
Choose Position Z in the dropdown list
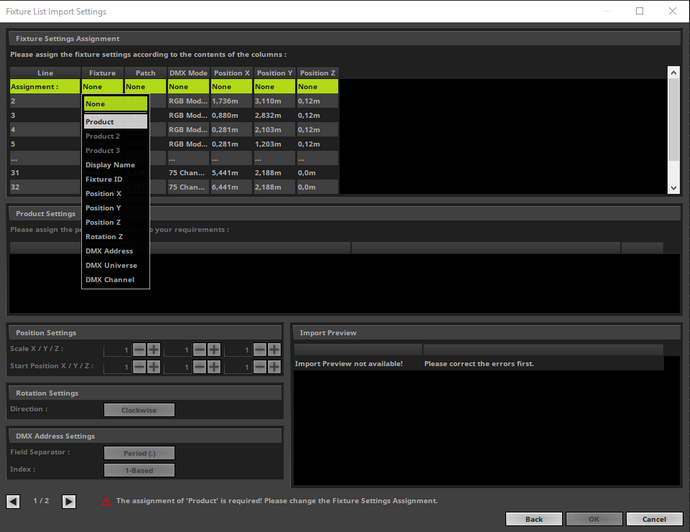(x=116, y=222)
